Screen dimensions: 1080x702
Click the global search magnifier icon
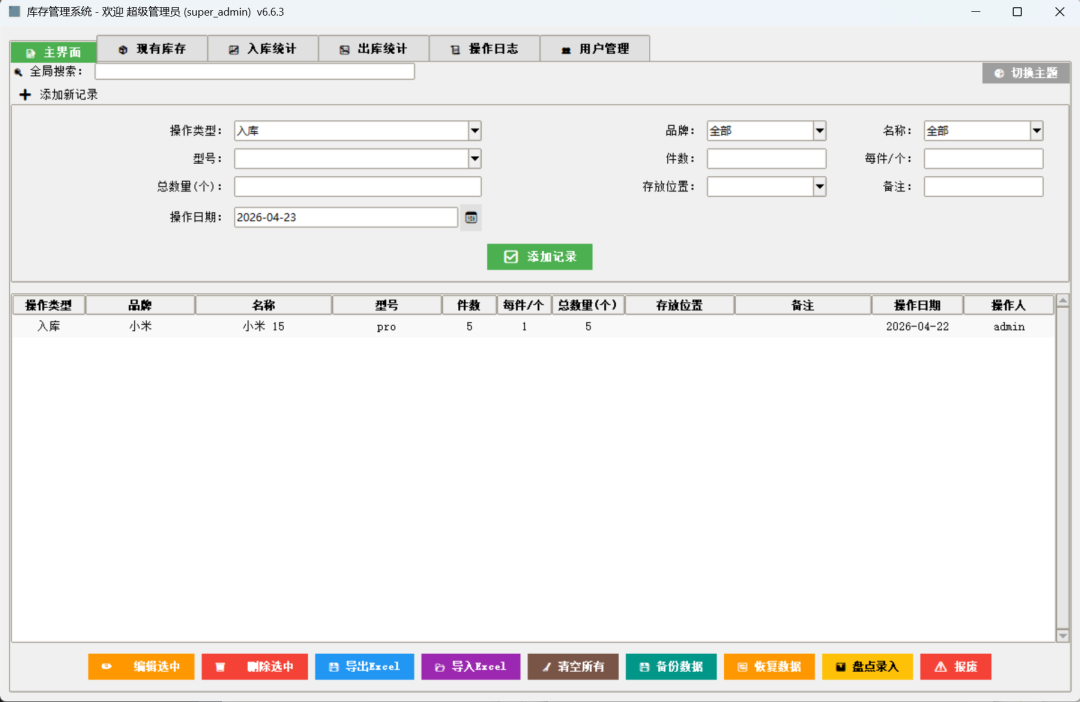18,72
